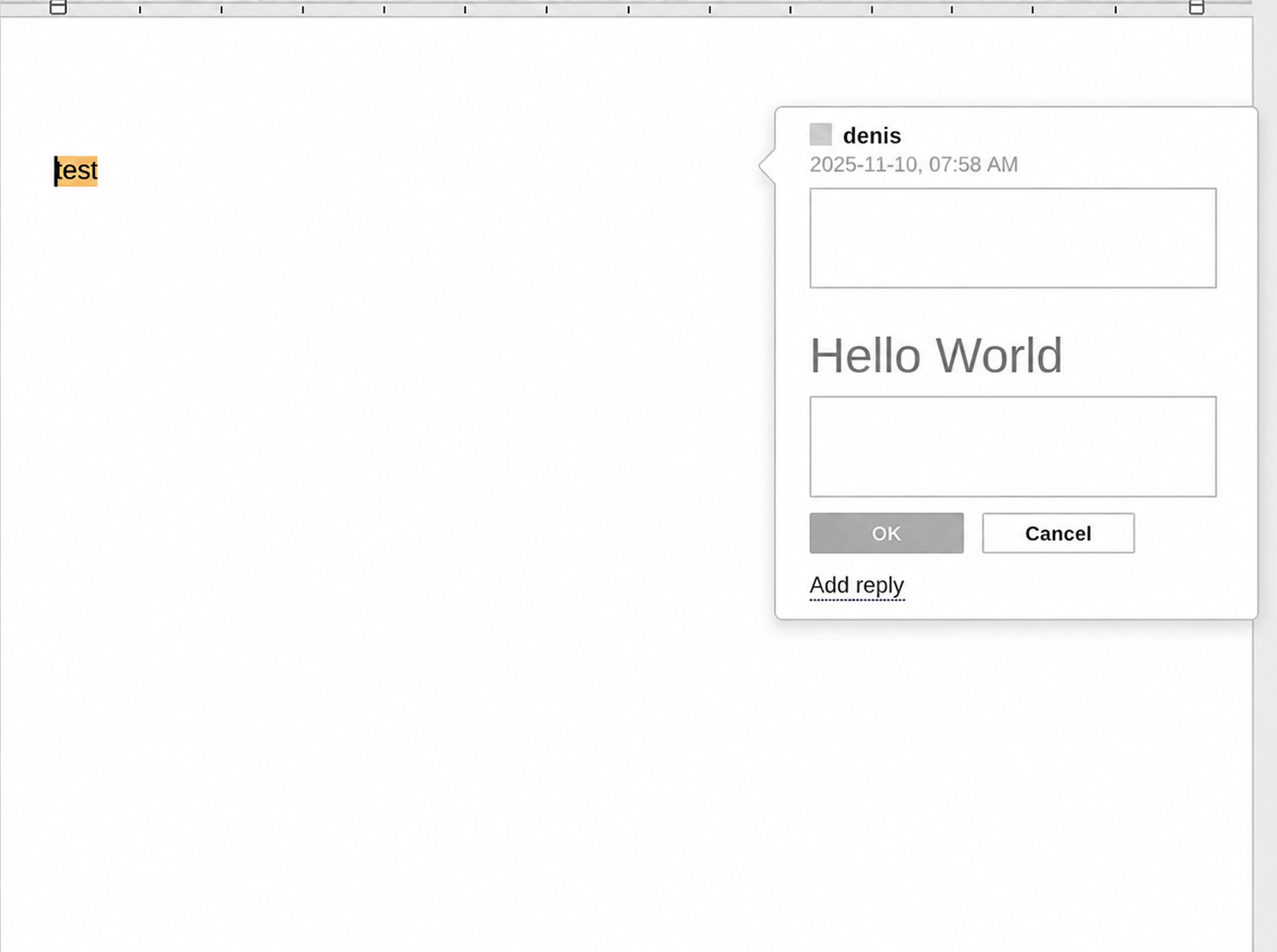Click the right ruler margin marker

(1196, 7)
